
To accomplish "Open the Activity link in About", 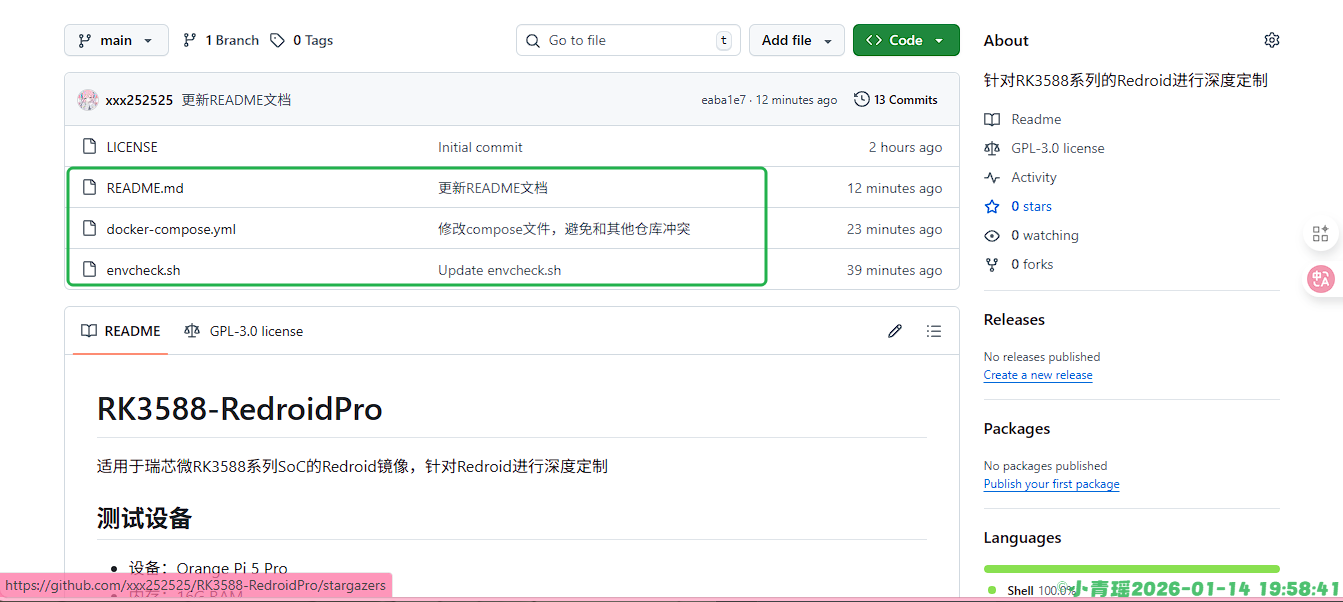I will point(1033,177).
